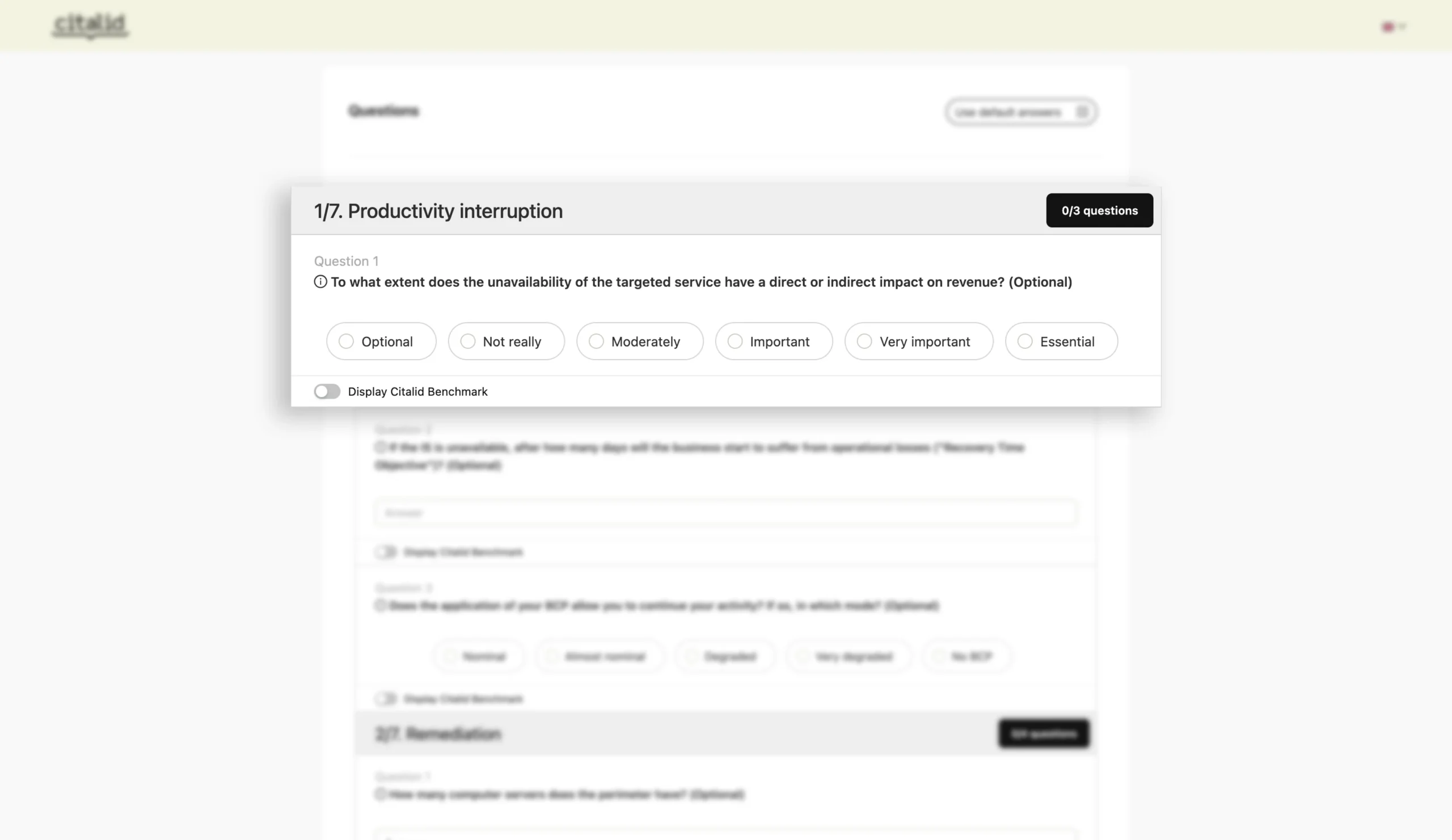Expand the 1/7 Productivity interruption section
The height and width of the screenshot is (840, 1452).
pyautogui.click(x=439, y=210)
